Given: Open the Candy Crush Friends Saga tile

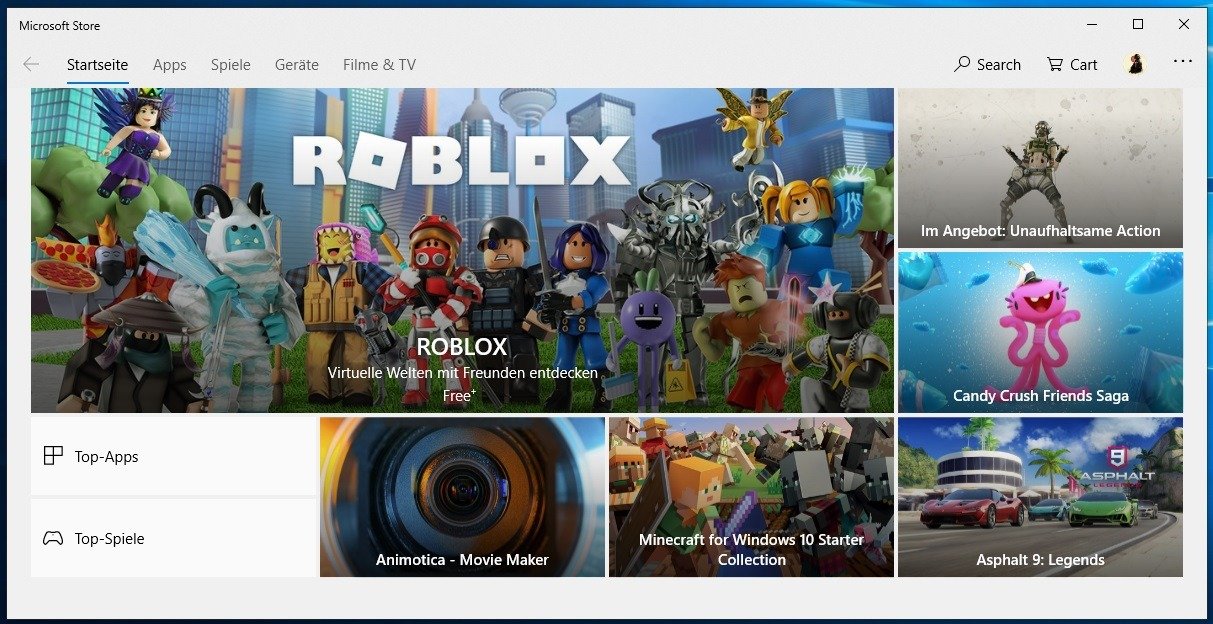Looking at the screenshot, I should click(x=1040, y=332).
